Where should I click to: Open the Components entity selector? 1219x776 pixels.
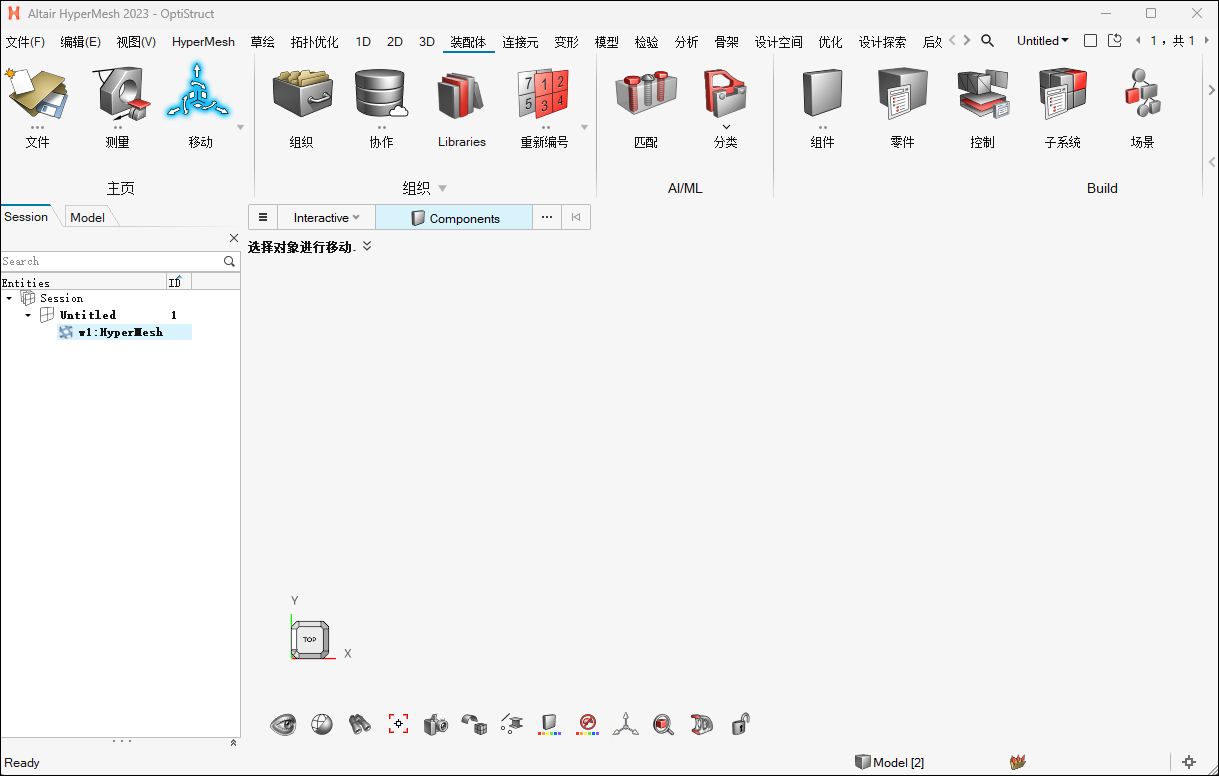click(454, 217)
